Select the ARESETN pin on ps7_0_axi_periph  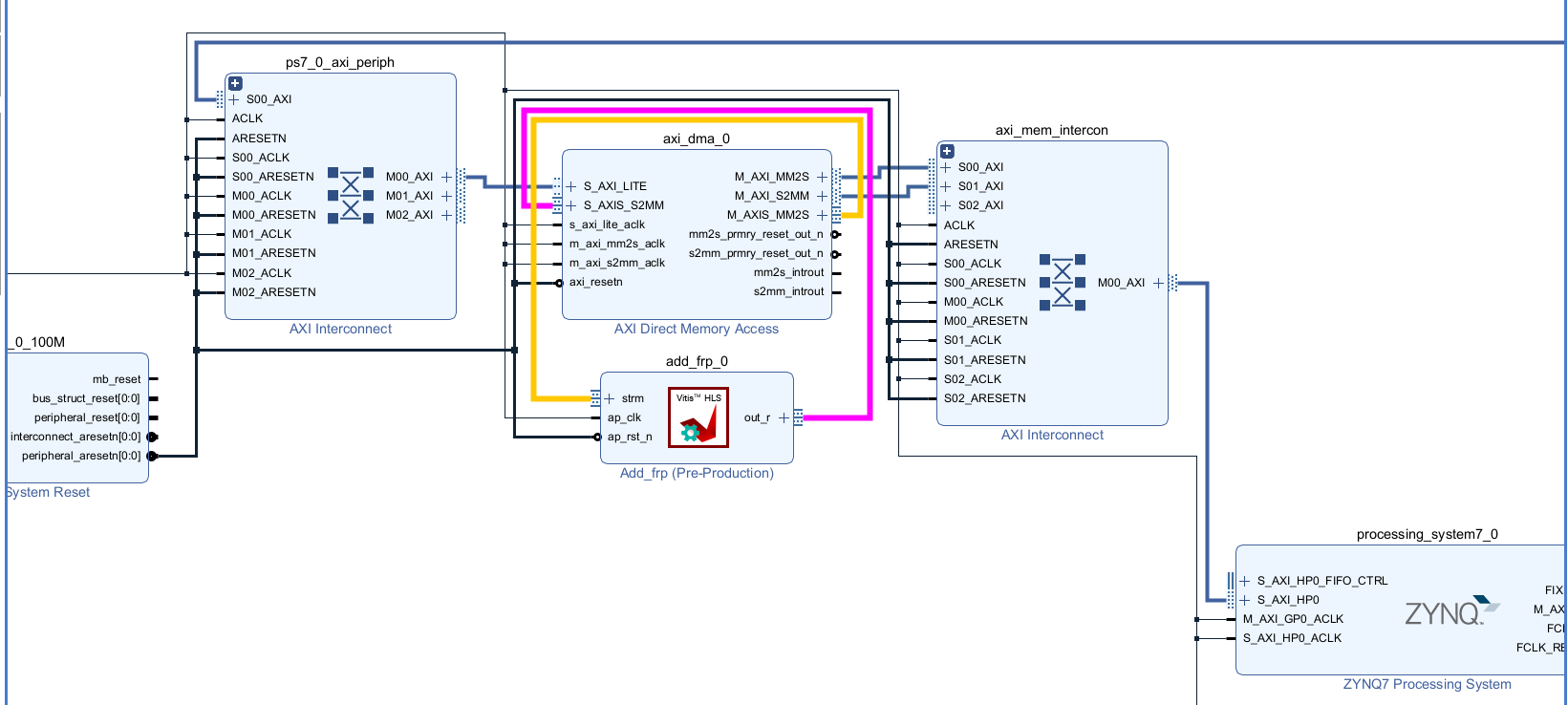coord(259,139)
